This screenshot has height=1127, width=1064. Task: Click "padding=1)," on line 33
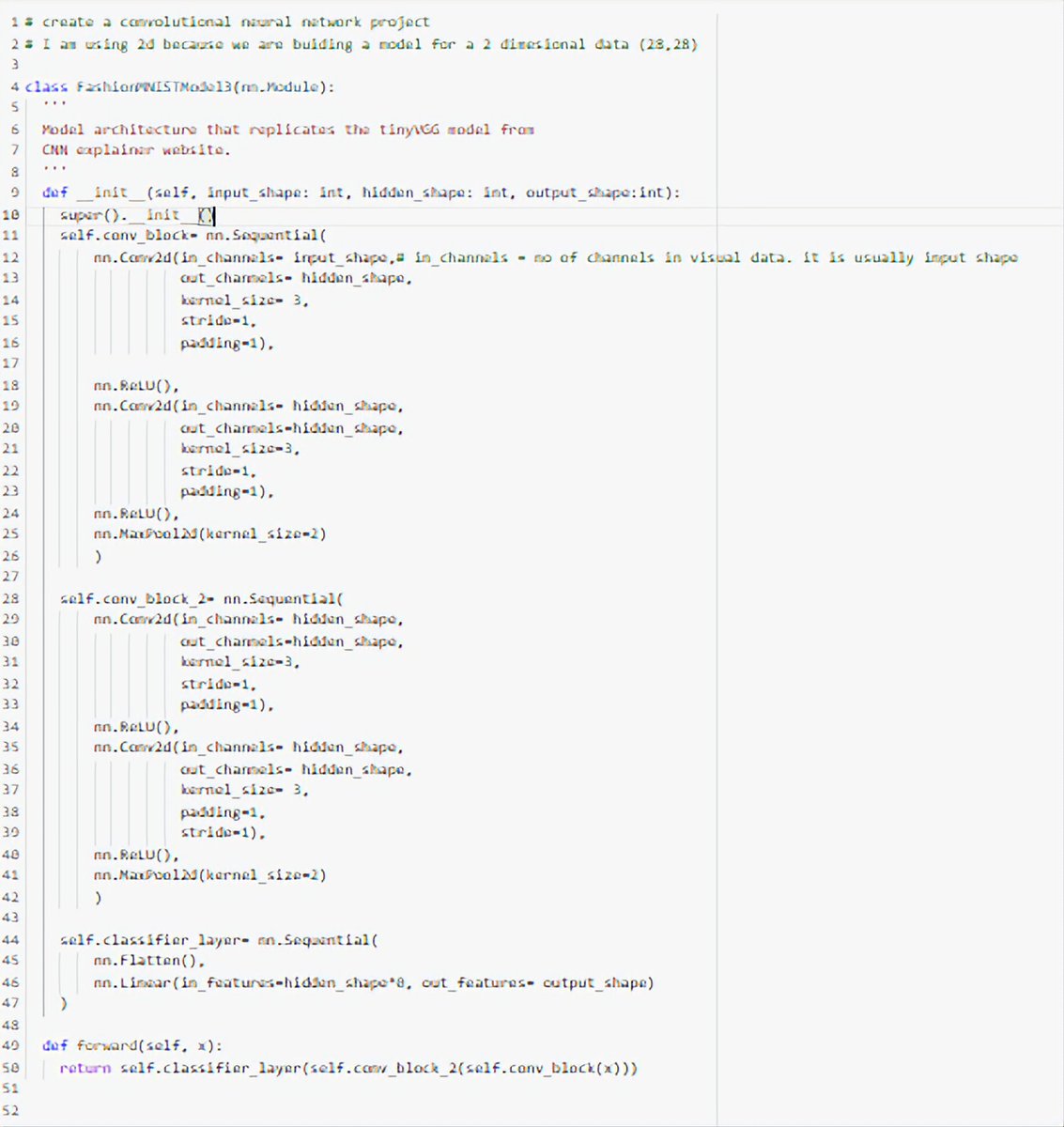pos(227,704)
